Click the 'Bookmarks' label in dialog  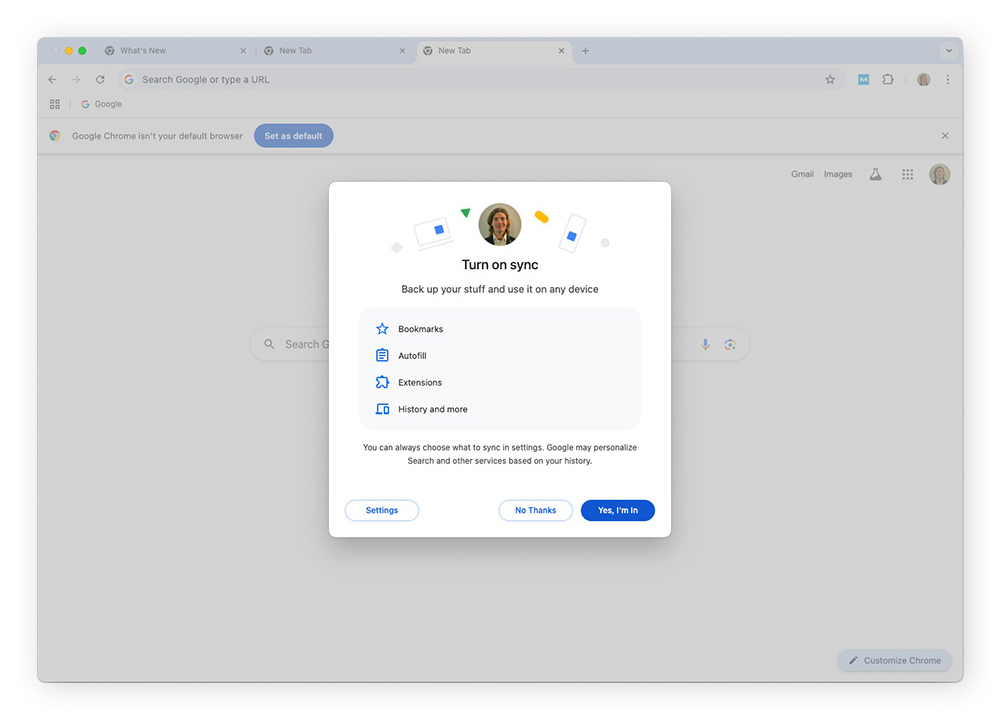pos(420,329)
